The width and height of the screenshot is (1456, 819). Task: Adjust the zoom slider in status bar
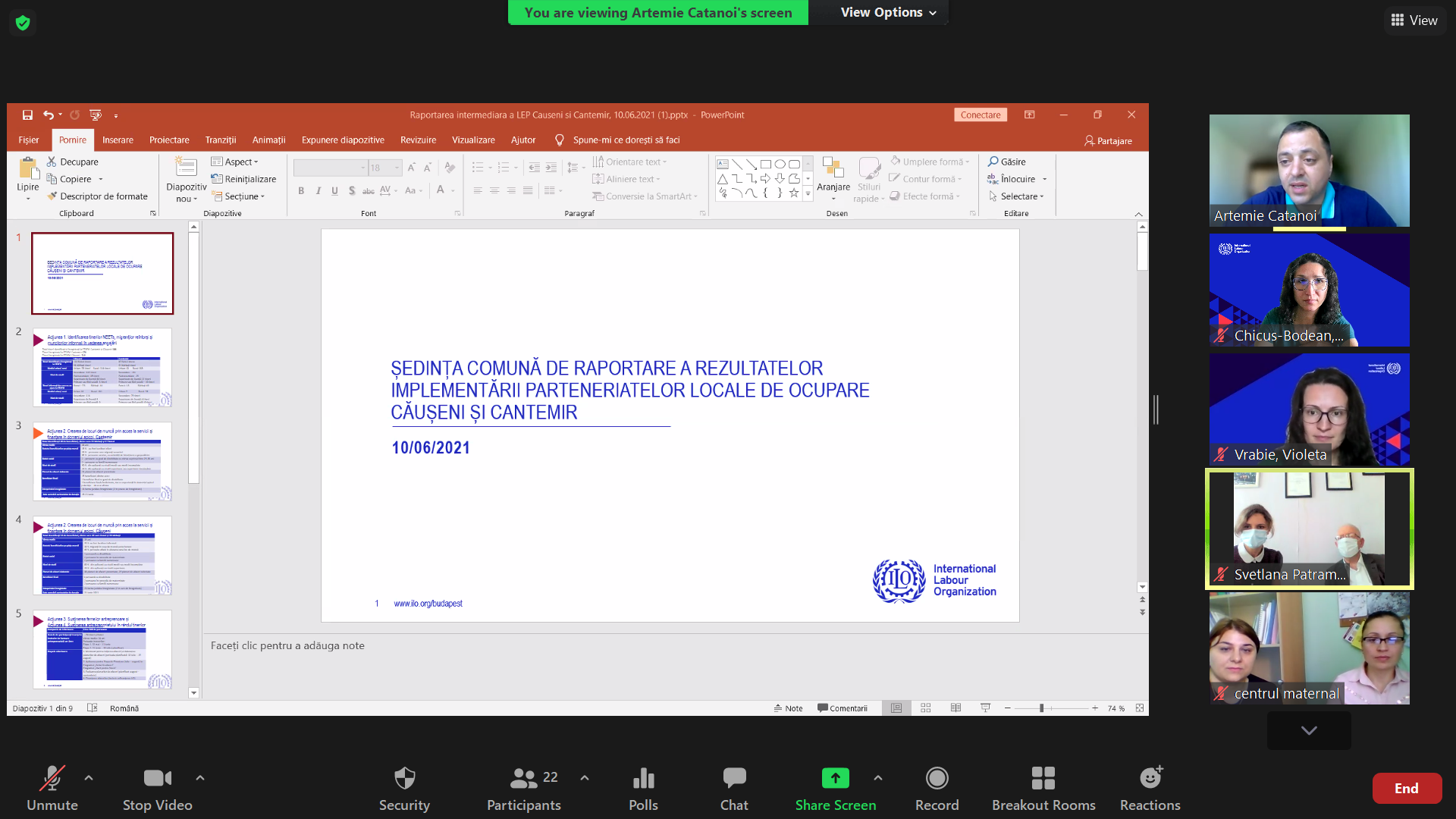(x=1041, y=708)
